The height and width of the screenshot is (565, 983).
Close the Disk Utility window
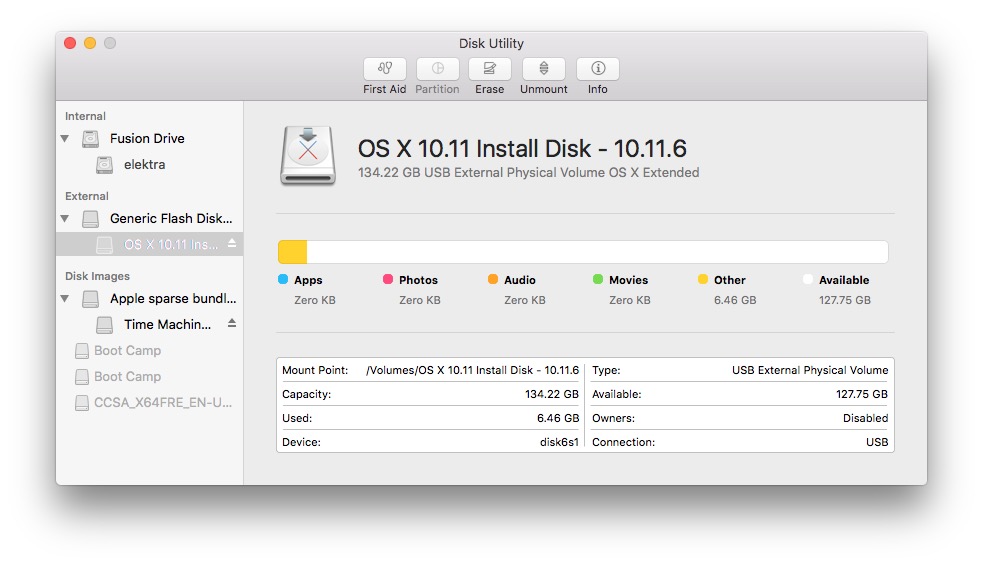70,43
